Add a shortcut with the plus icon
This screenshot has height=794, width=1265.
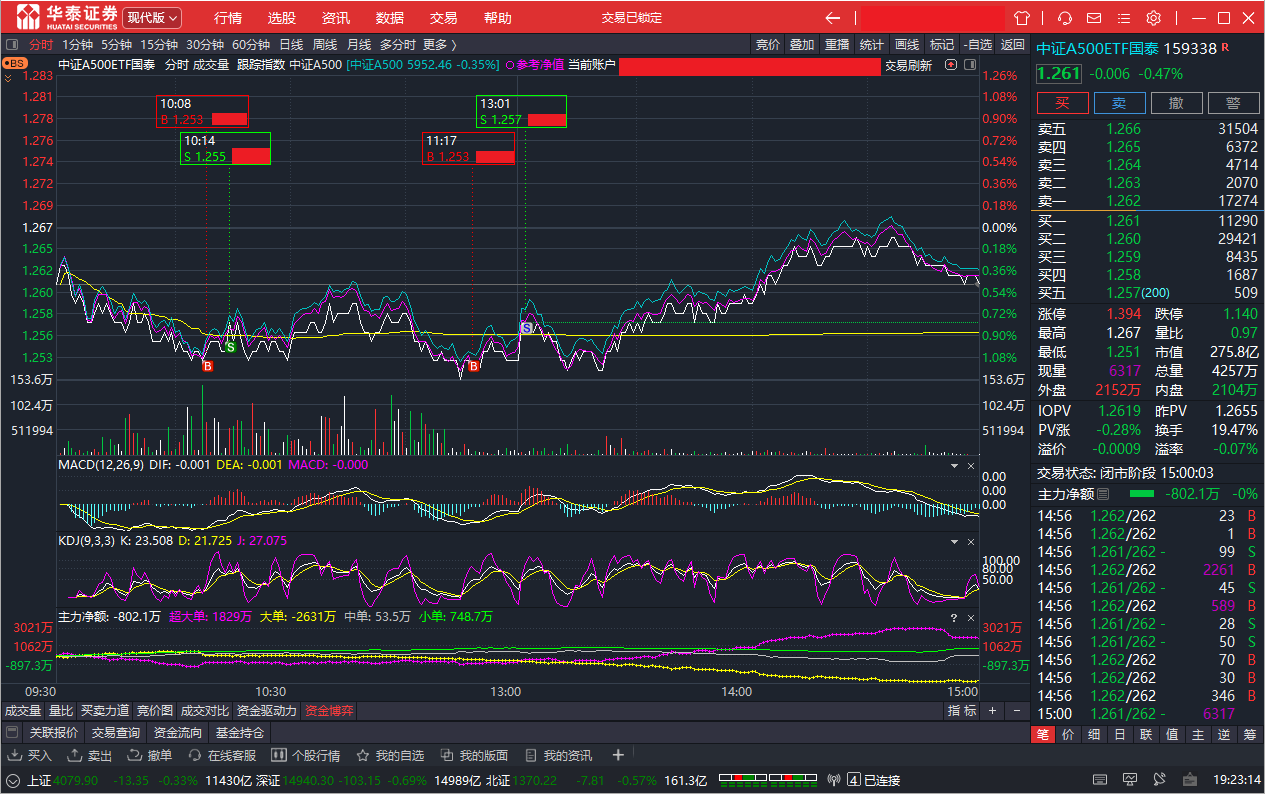pos(618,755)
